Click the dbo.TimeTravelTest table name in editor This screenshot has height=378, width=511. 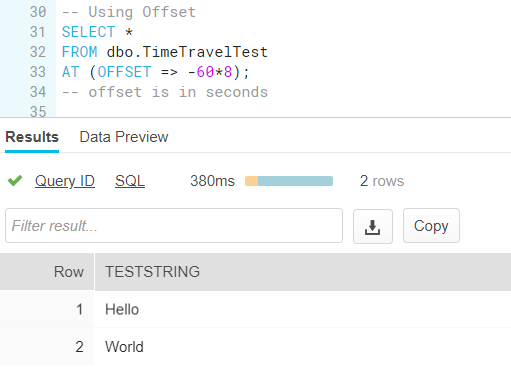click(187, 52)
